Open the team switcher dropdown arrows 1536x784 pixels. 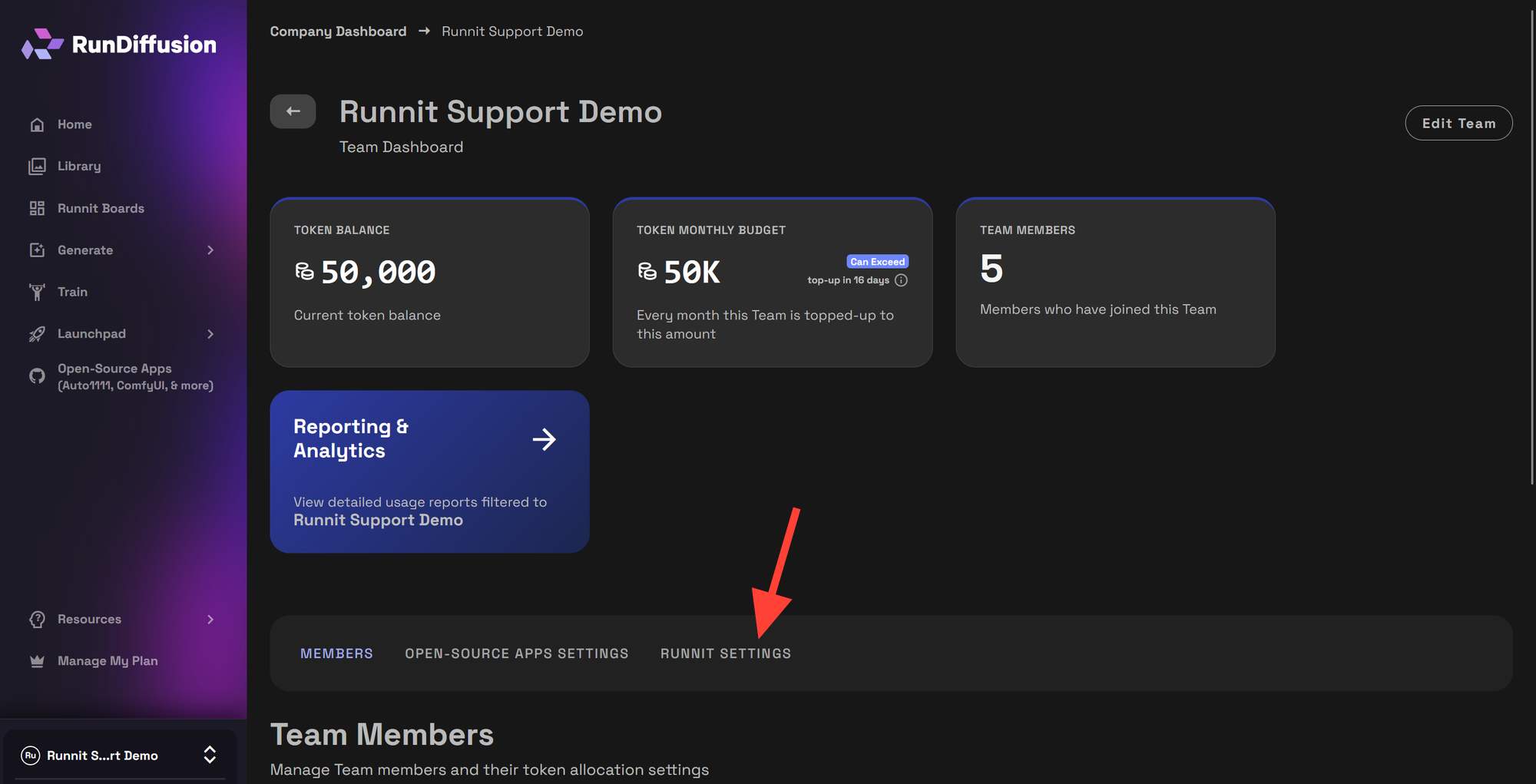[210, 756]
